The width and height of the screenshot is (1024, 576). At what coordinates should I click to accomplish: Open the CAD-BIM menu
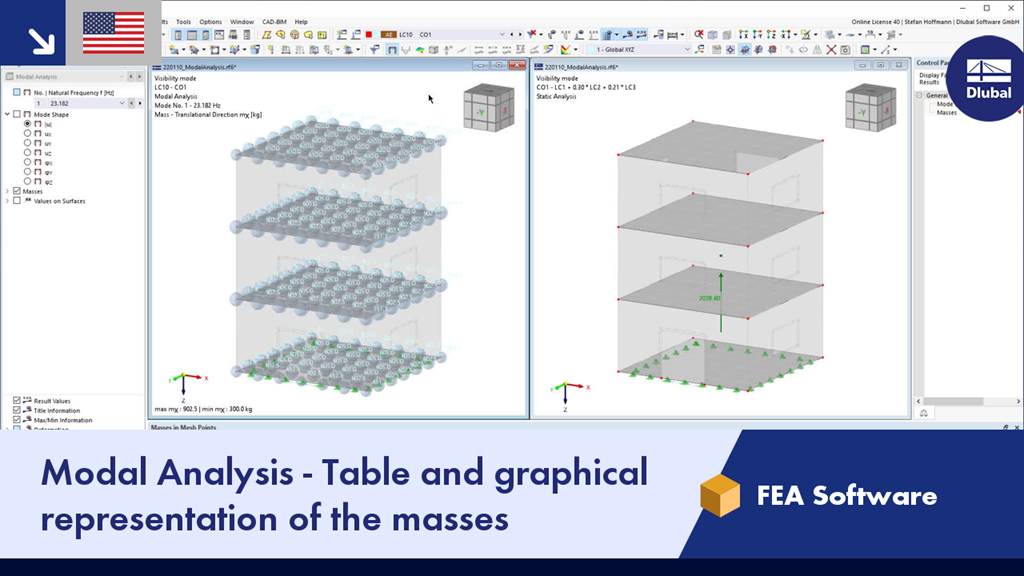[x=274, y=22]
